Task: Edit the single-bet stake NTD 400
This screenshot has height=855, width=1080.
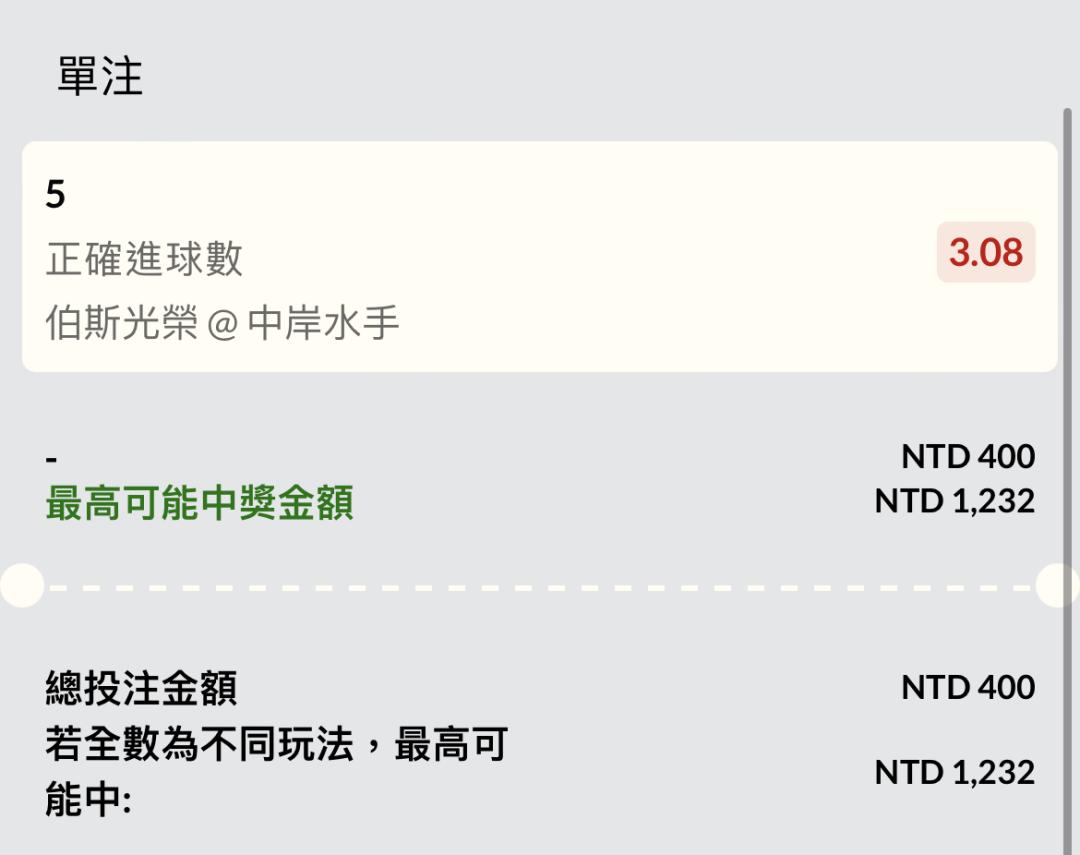Action: tap(967, 457)
